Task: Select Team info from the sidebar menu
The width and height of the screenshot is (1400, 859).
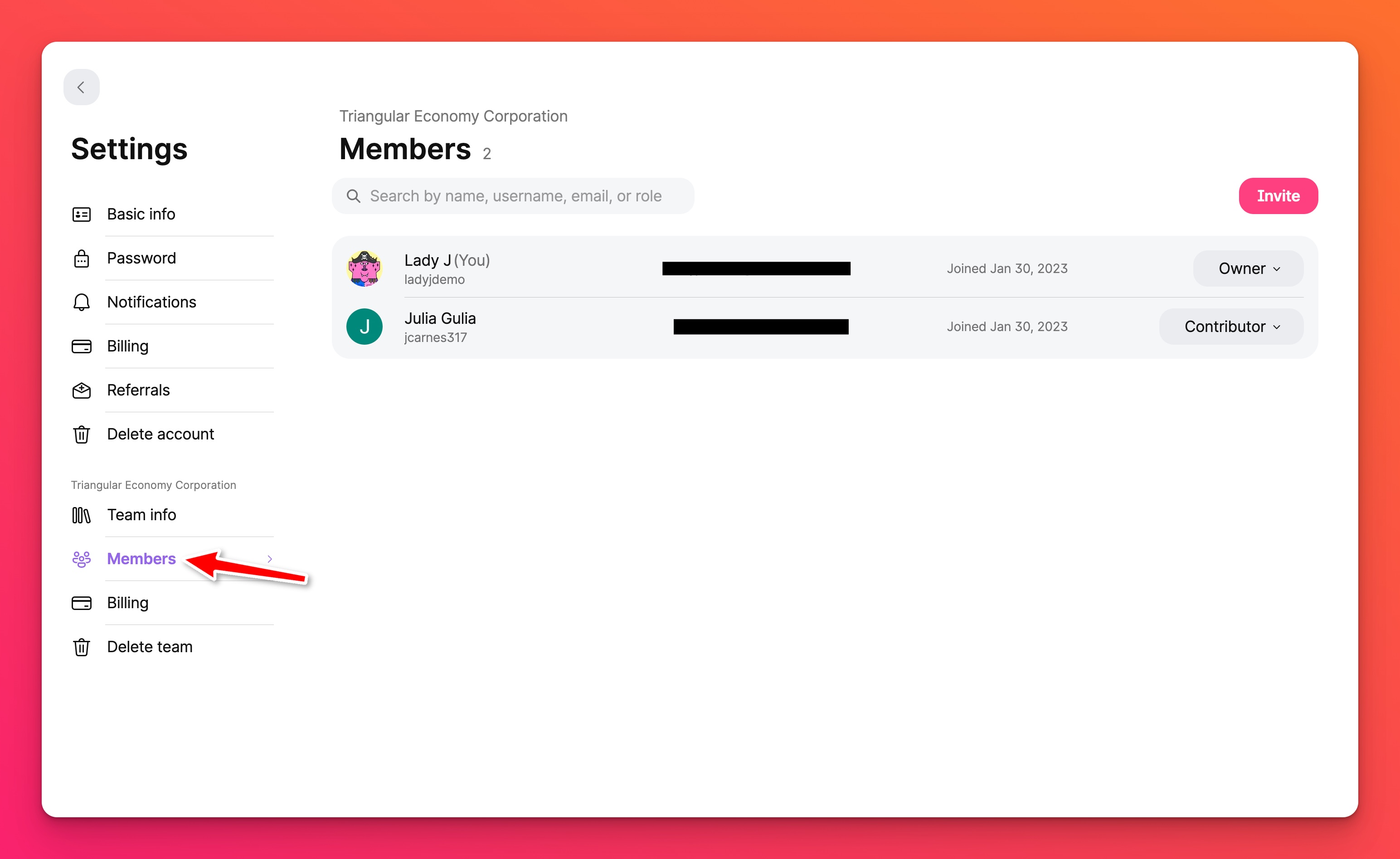Action: [142, 514]
